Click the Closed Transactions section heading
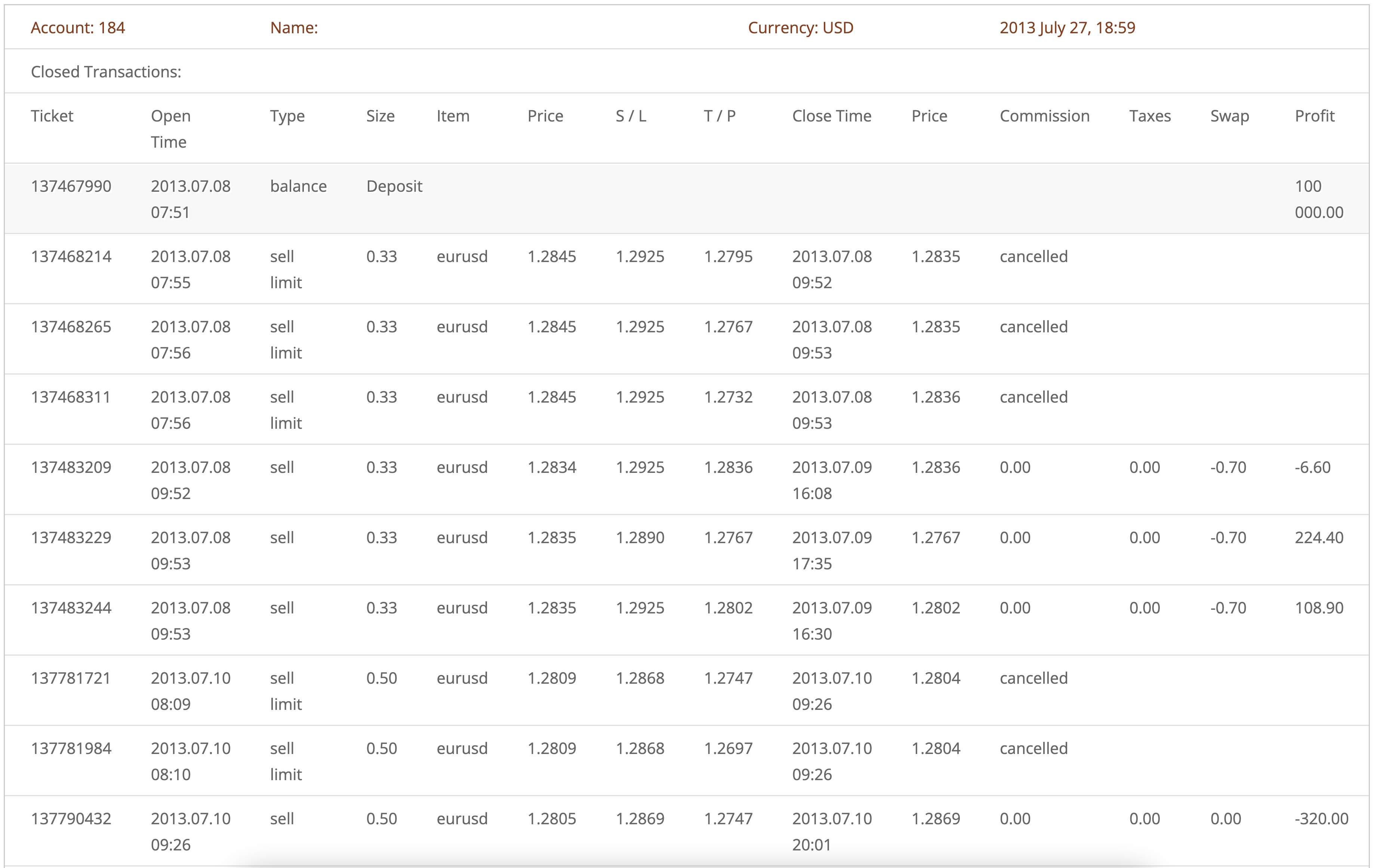Viewport: 1374px width, 868px height. (x=105, y=71)
